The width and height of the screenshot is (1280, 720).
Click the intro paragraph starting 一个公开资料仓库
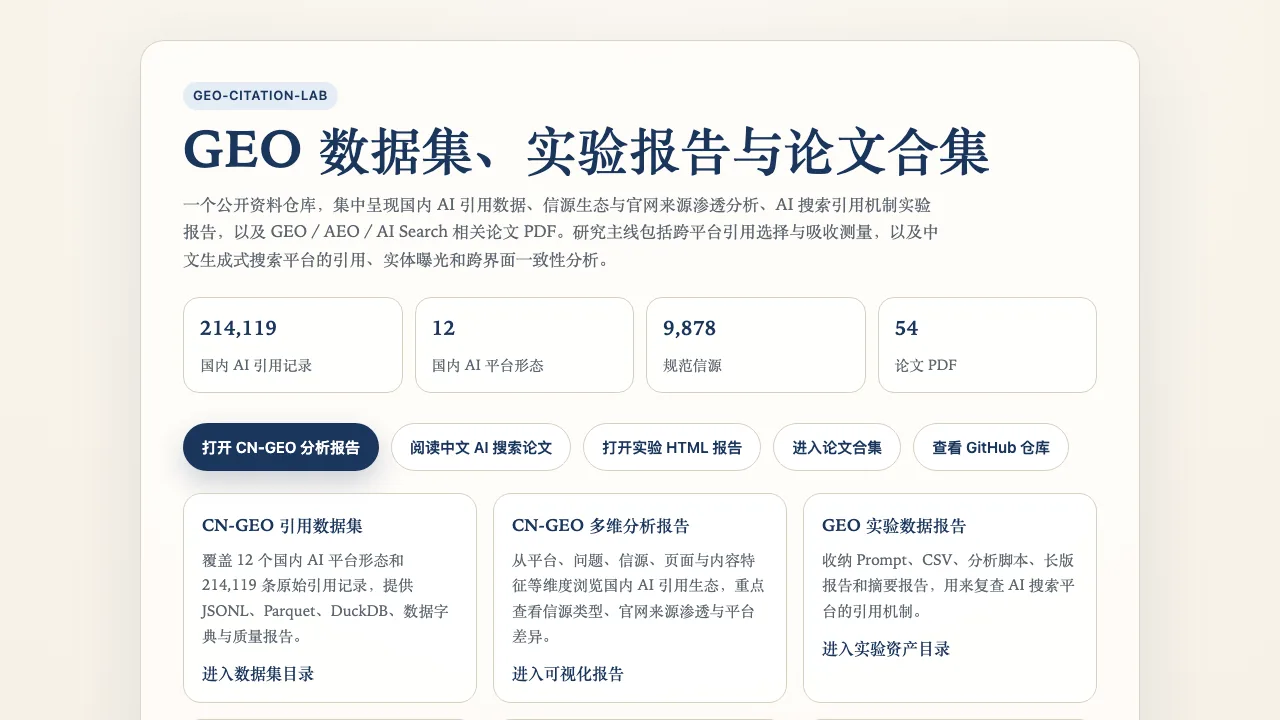pyautogui.click(x=561, y=233)
